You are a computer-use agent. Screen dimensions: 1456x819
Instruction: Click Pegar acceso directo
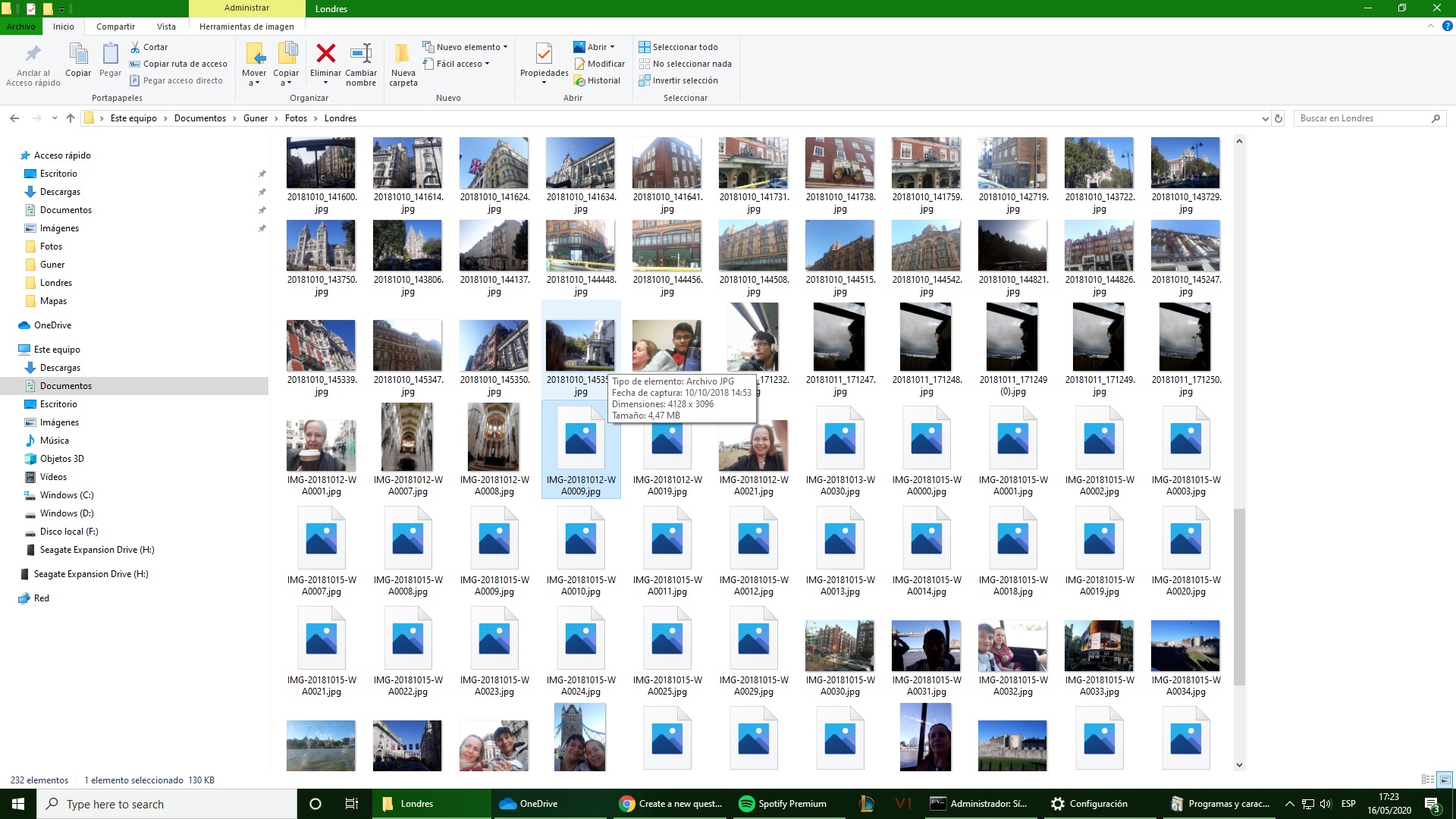(176, 80)
